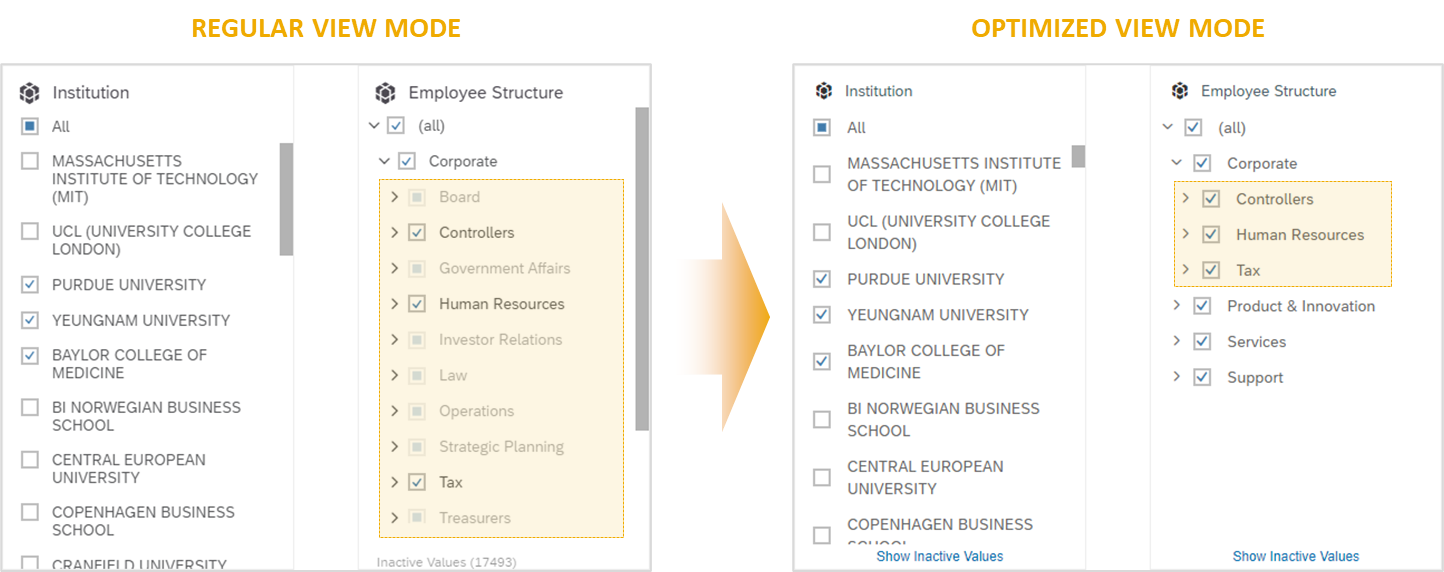Screen dimensions: 1444x572
Task: Uncheck Yeungnam University in optimized view
Action: (x=822, y=314)
